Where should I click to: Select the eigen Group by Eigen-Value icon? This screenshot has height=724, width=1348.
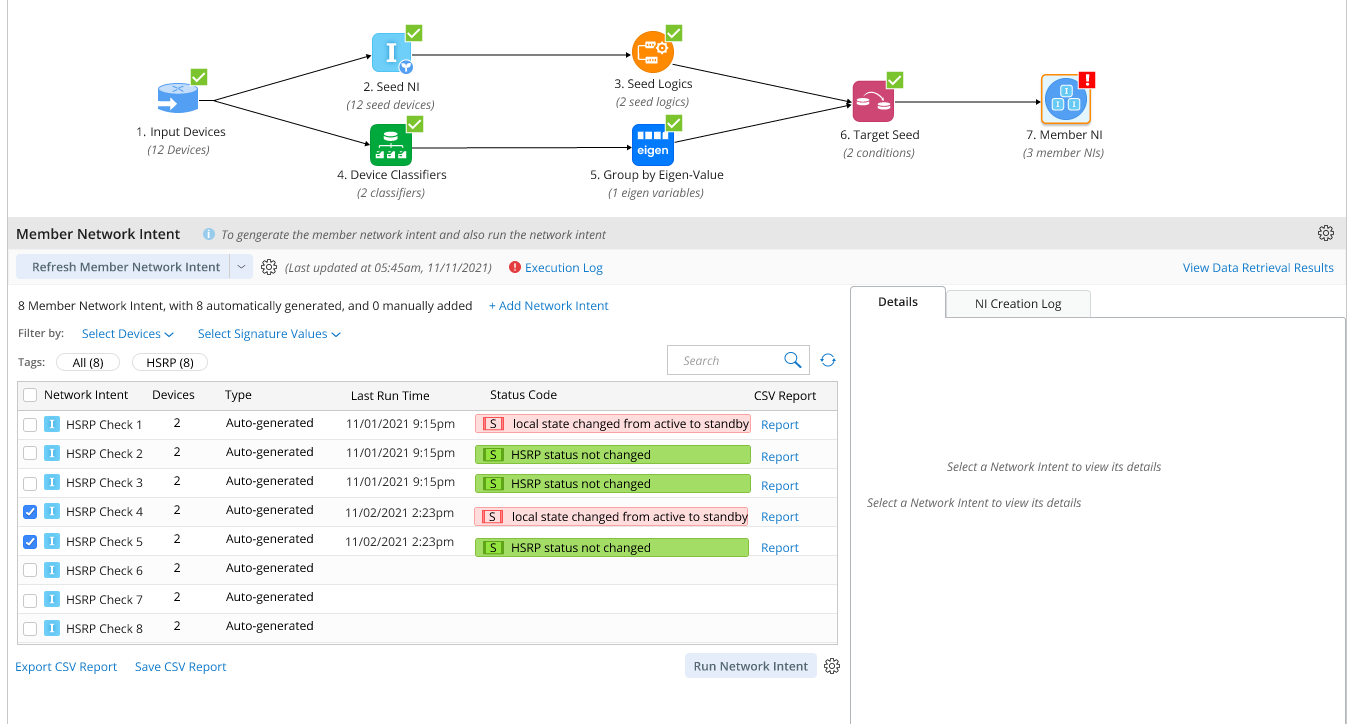(652, 144)
